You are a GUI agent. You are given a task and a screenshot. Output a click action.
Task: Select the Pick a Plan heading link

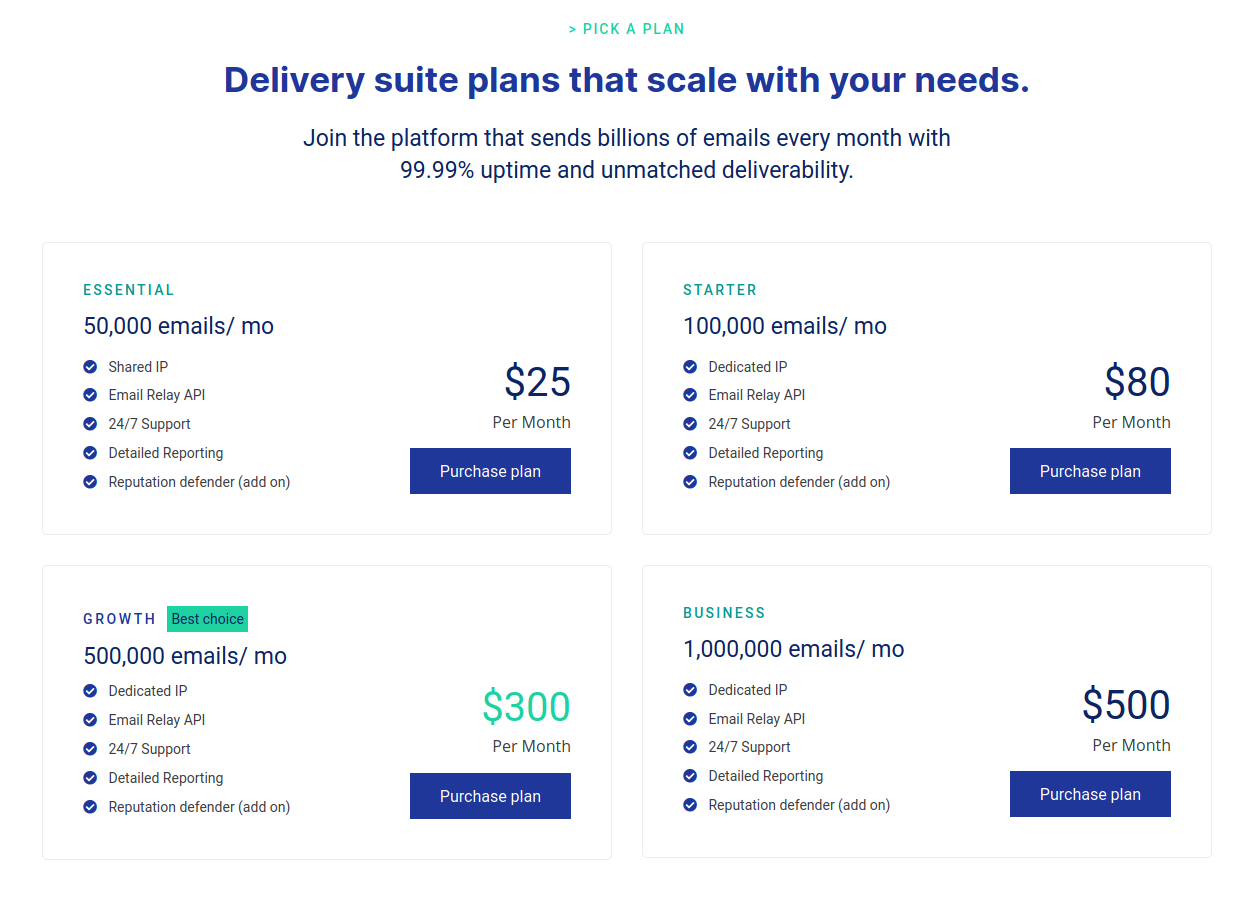point(627,29)
